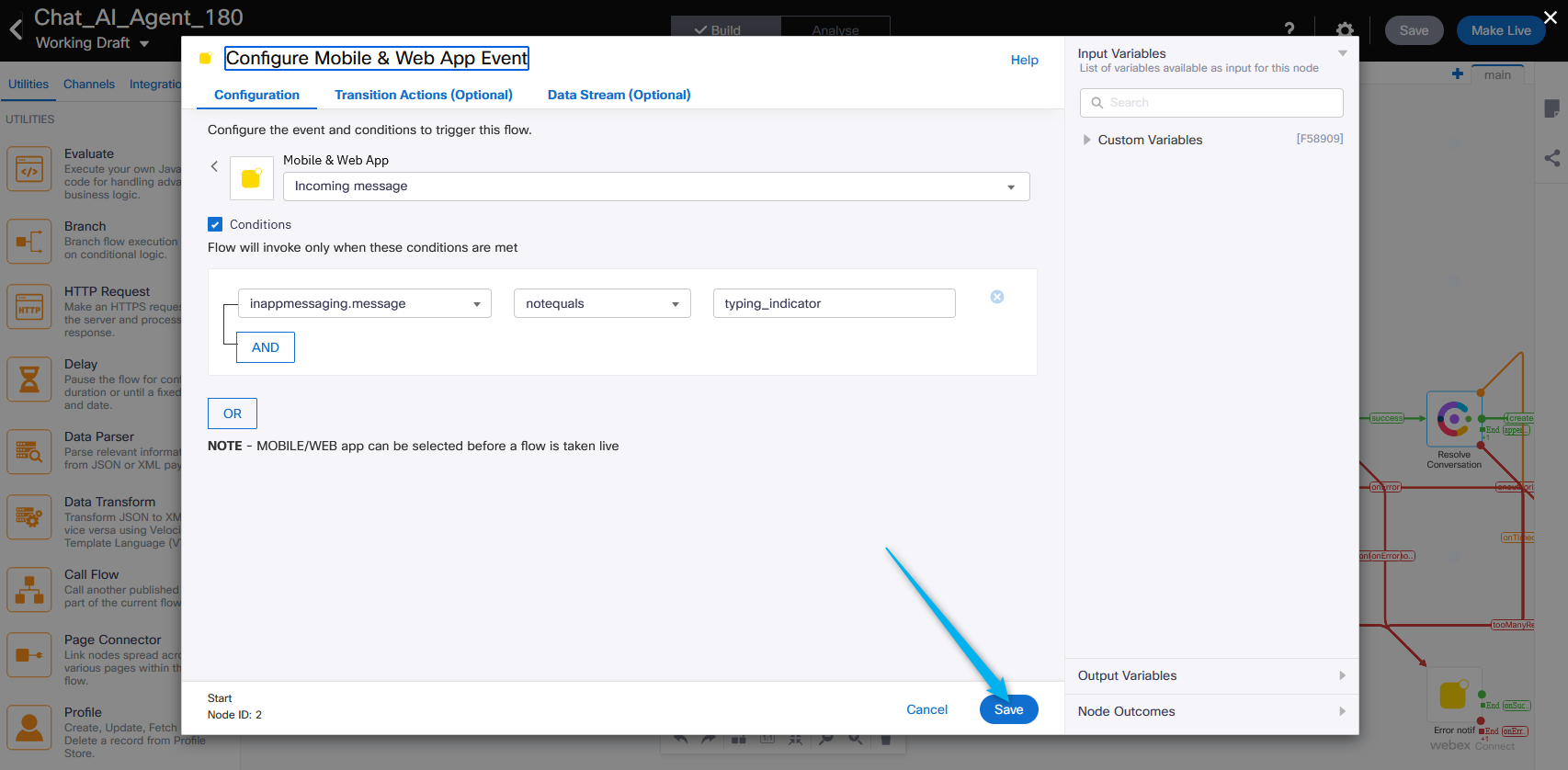Remove condition with the circle X icon

[997, 297]
